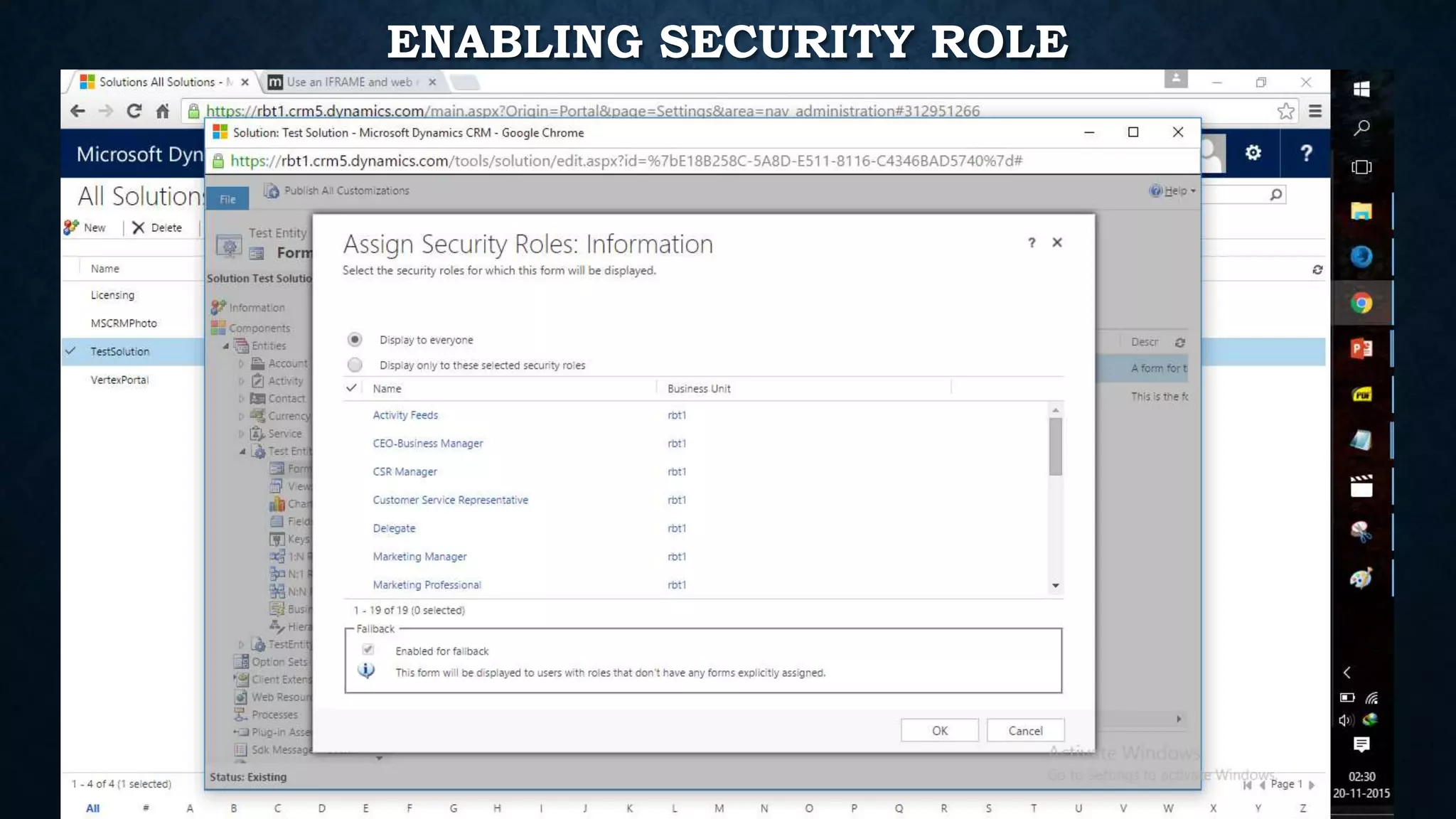Click the roles list scroll up arrow
Screen dimensions: 1456x819
[x=1056, y=410]
